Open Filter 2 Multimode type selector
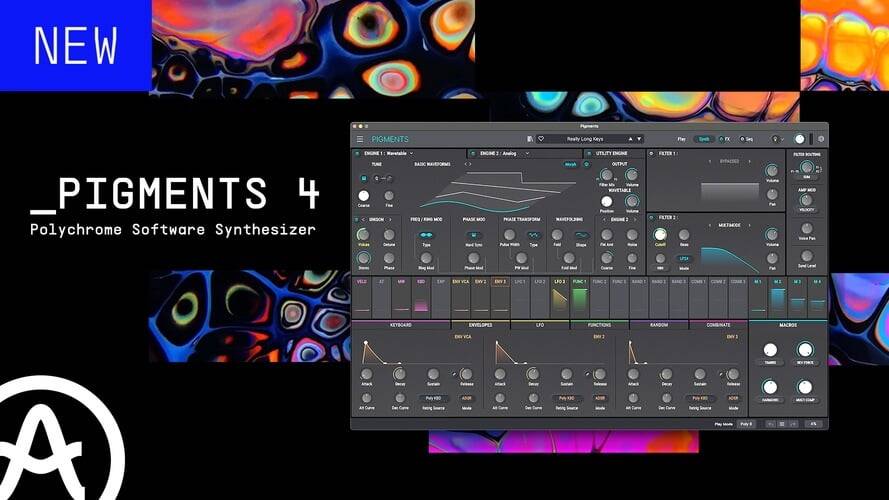 point(730,226)
